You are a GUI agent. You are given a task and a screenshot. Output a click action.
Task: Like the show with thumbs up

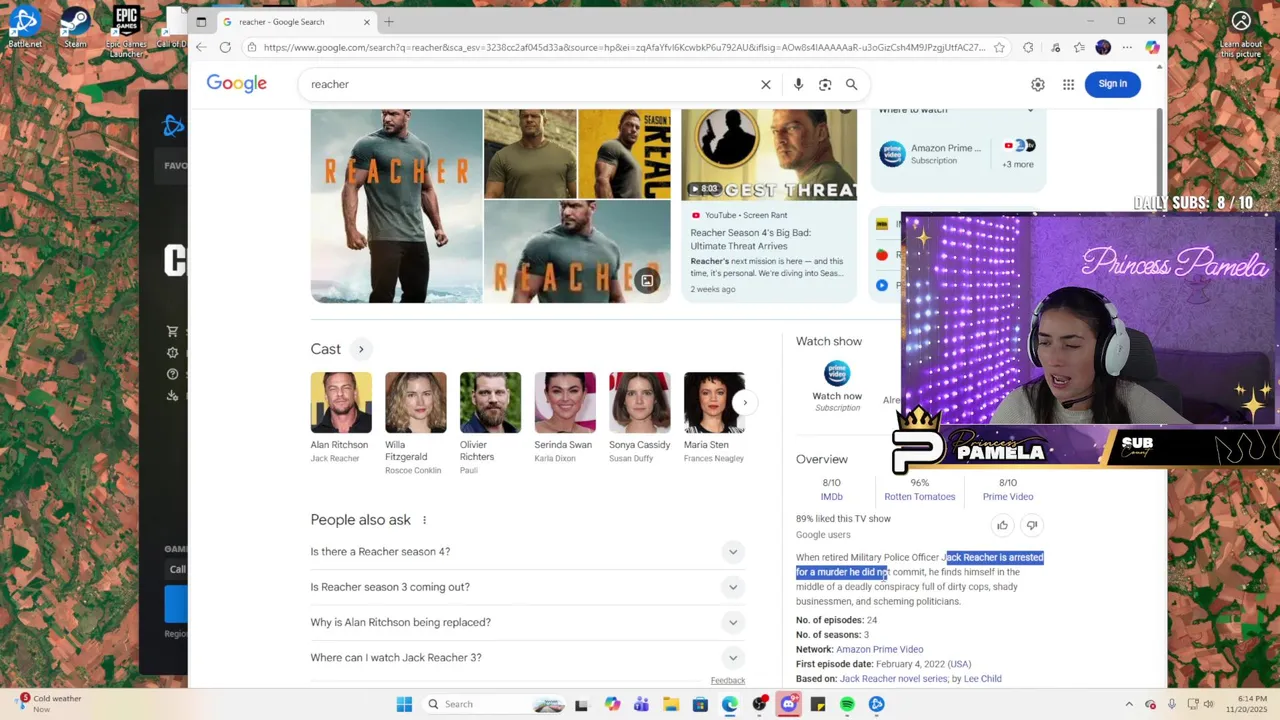point(1002,525)
